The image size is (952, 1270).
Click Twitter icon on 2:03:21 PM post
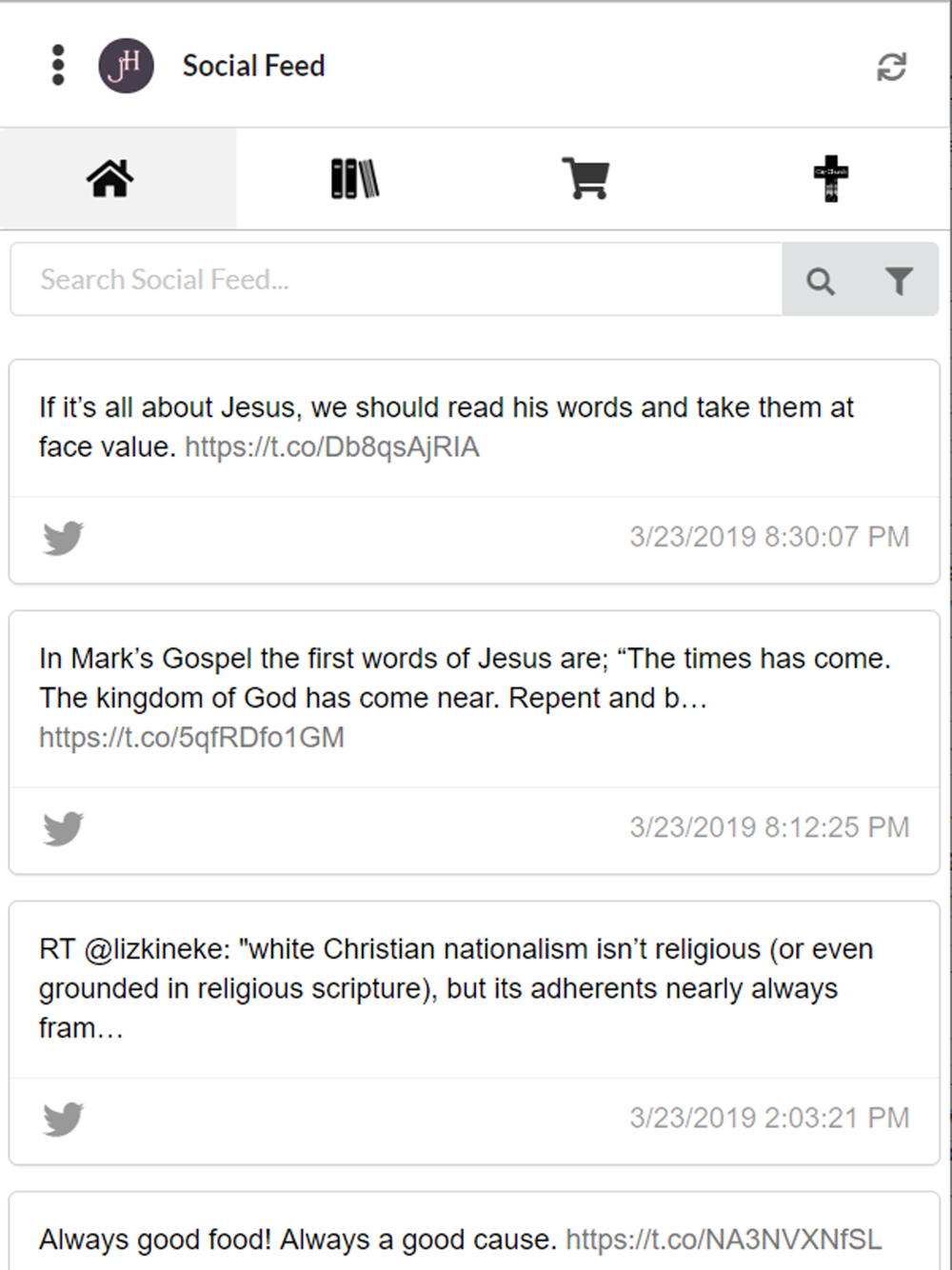[64, 1119]
